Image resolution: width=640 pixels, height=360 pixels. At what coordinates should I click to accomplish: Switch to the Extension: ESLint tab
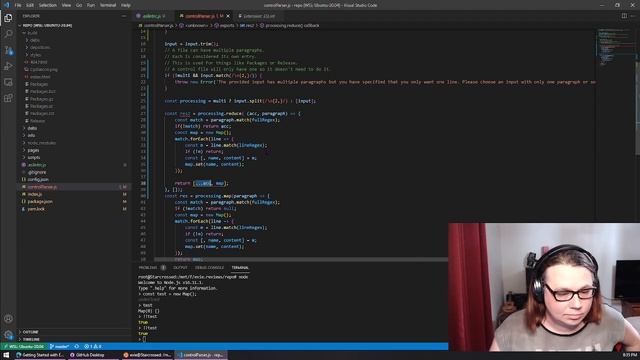tap(258, 16)
